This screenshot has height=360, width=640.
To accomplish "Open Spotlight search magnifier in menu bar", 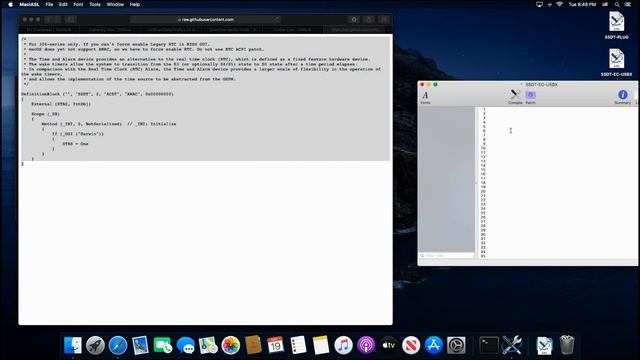I will point(617,4).
